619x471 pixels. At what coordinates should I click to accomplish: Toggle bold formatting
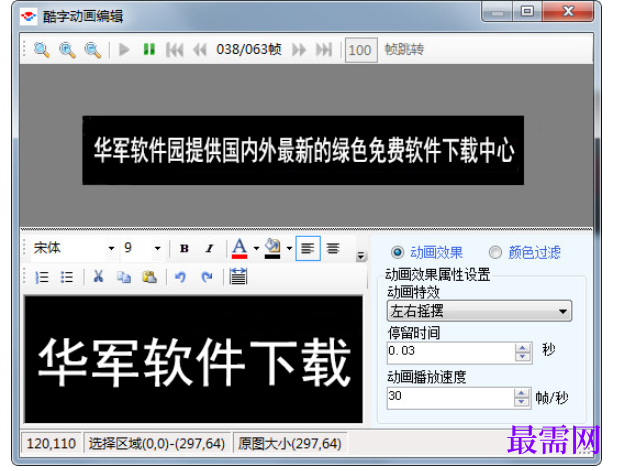click(x=184, y=248)
